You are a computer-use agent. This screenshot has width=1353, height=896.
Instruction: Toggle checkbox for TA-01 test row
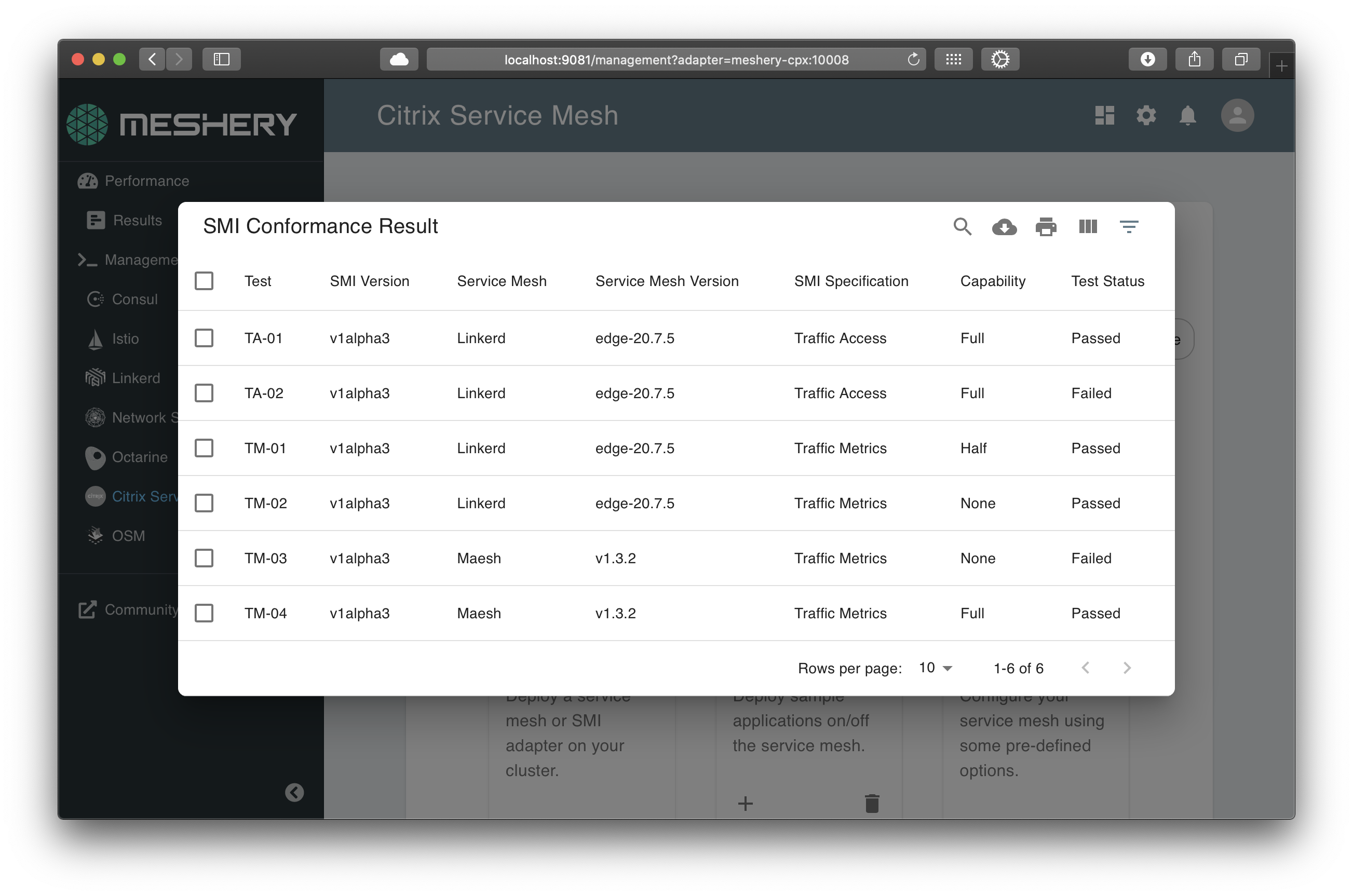point(205,338)
